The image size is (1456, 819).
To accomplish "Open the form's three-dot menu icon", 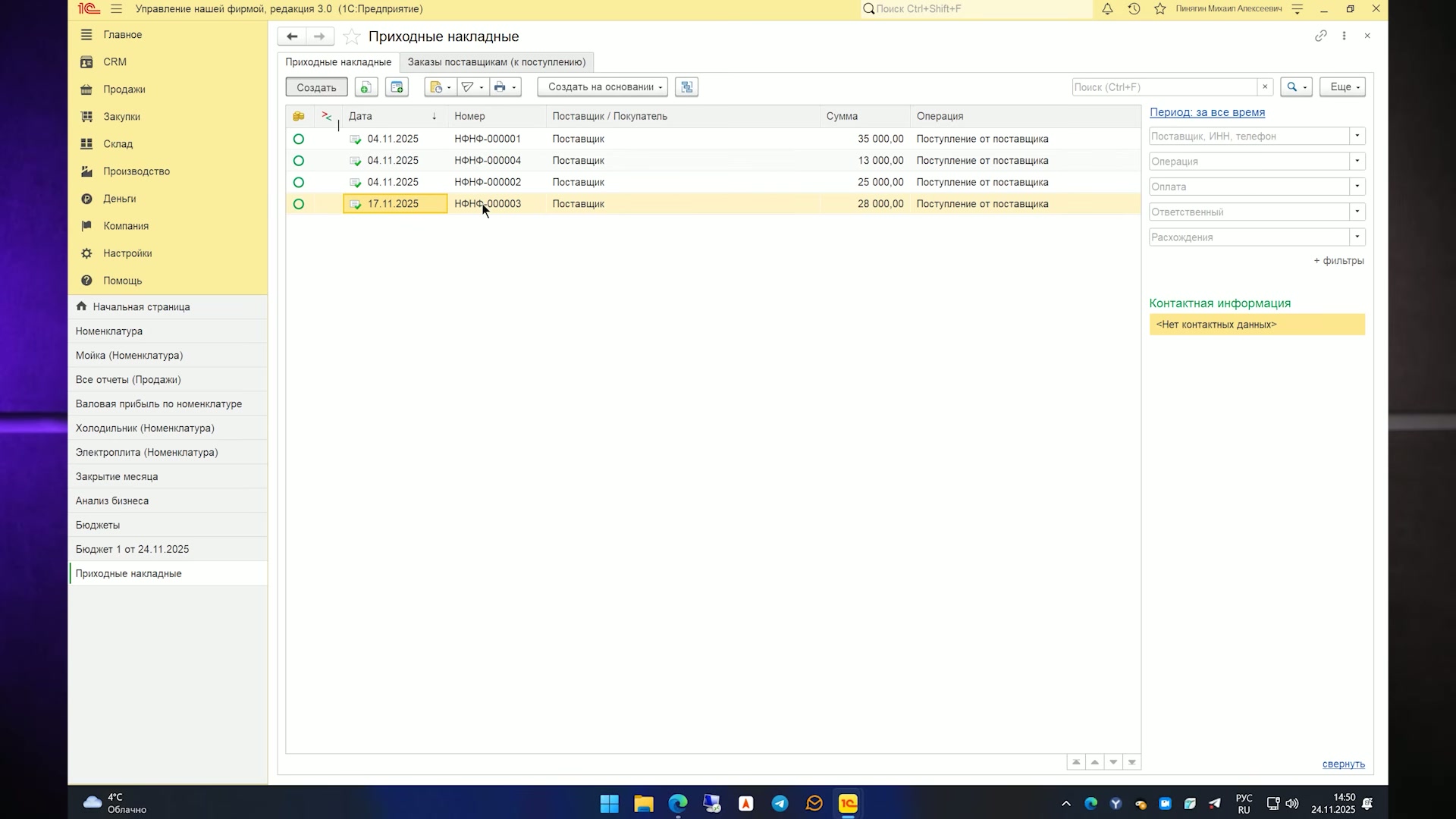I will pyautogui.click(x=1344, y=36).
